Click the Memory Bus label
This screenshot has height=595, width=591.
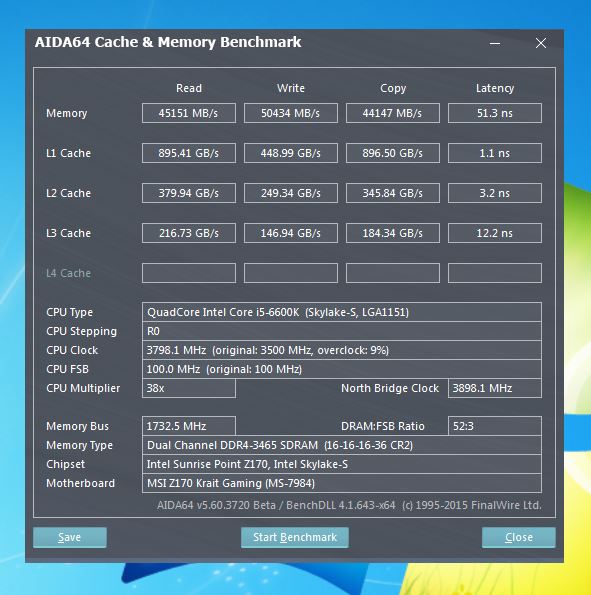click(77, 426)
